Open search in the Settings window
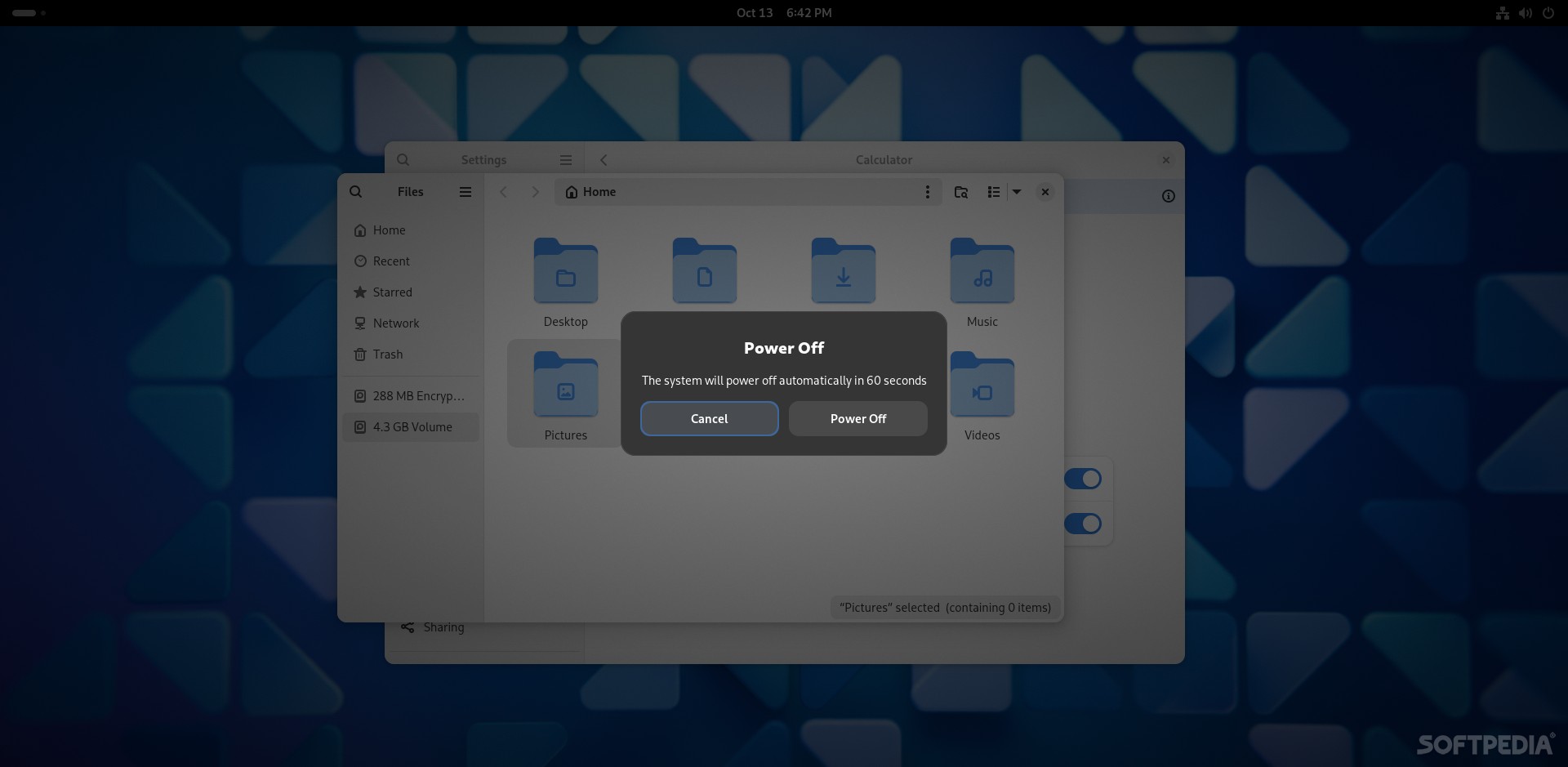The width and height of the screenshot is (1568, 767). pyautogui.click(x=403, y=160)
